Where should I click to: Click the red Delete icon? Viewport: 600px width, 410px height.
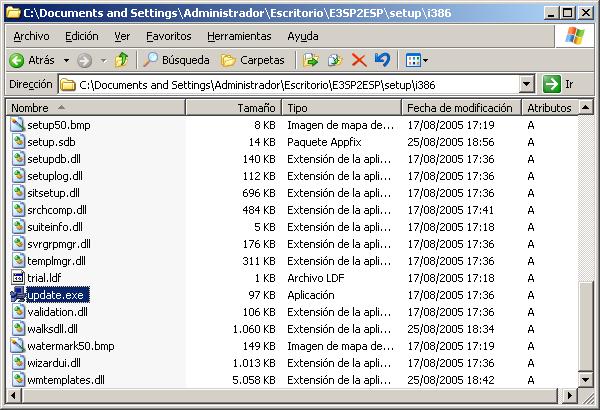pyautogui.click(x=359, y=60)
